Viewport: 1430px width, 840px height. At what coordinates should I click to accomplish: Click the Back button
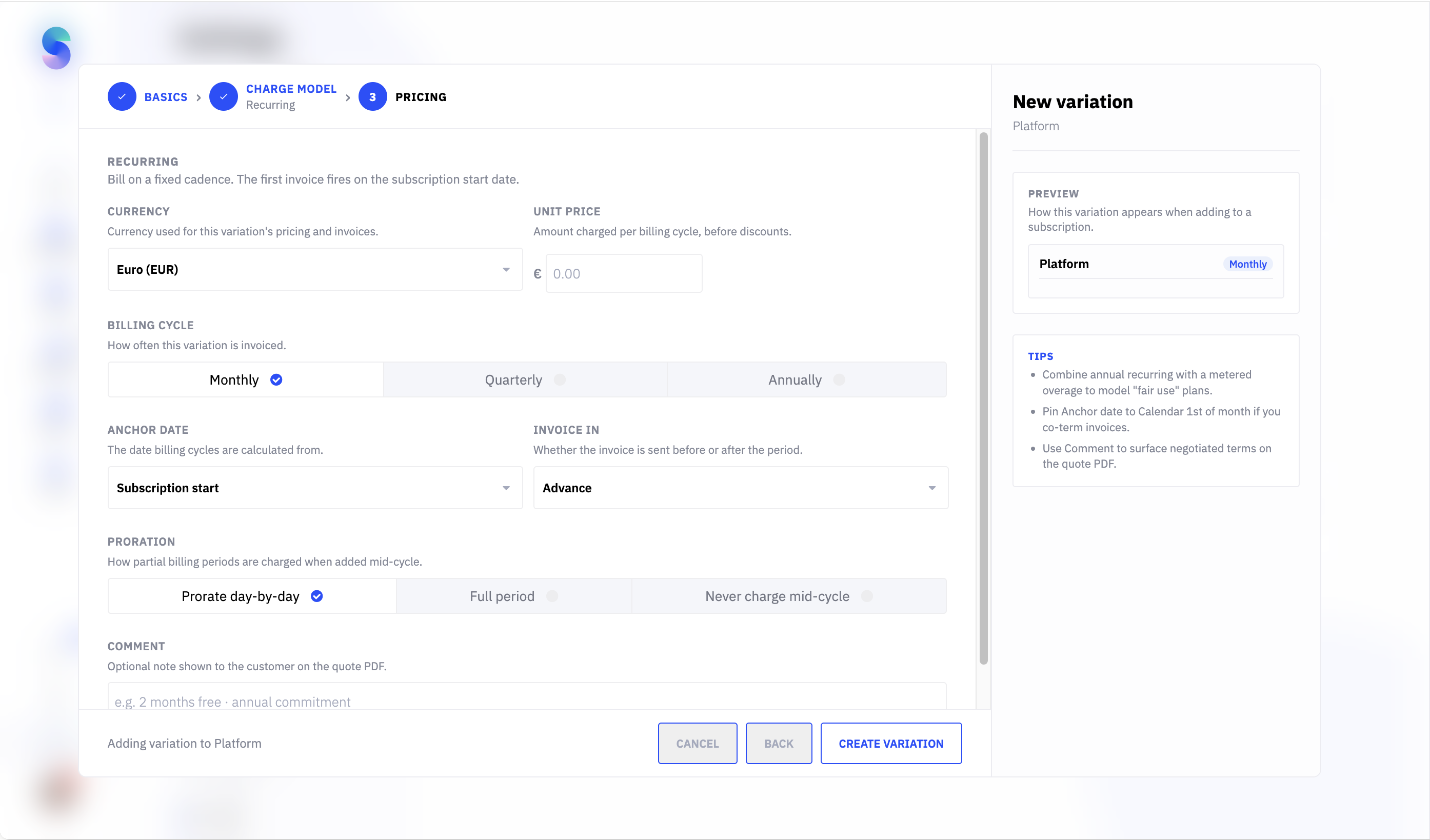779,743
